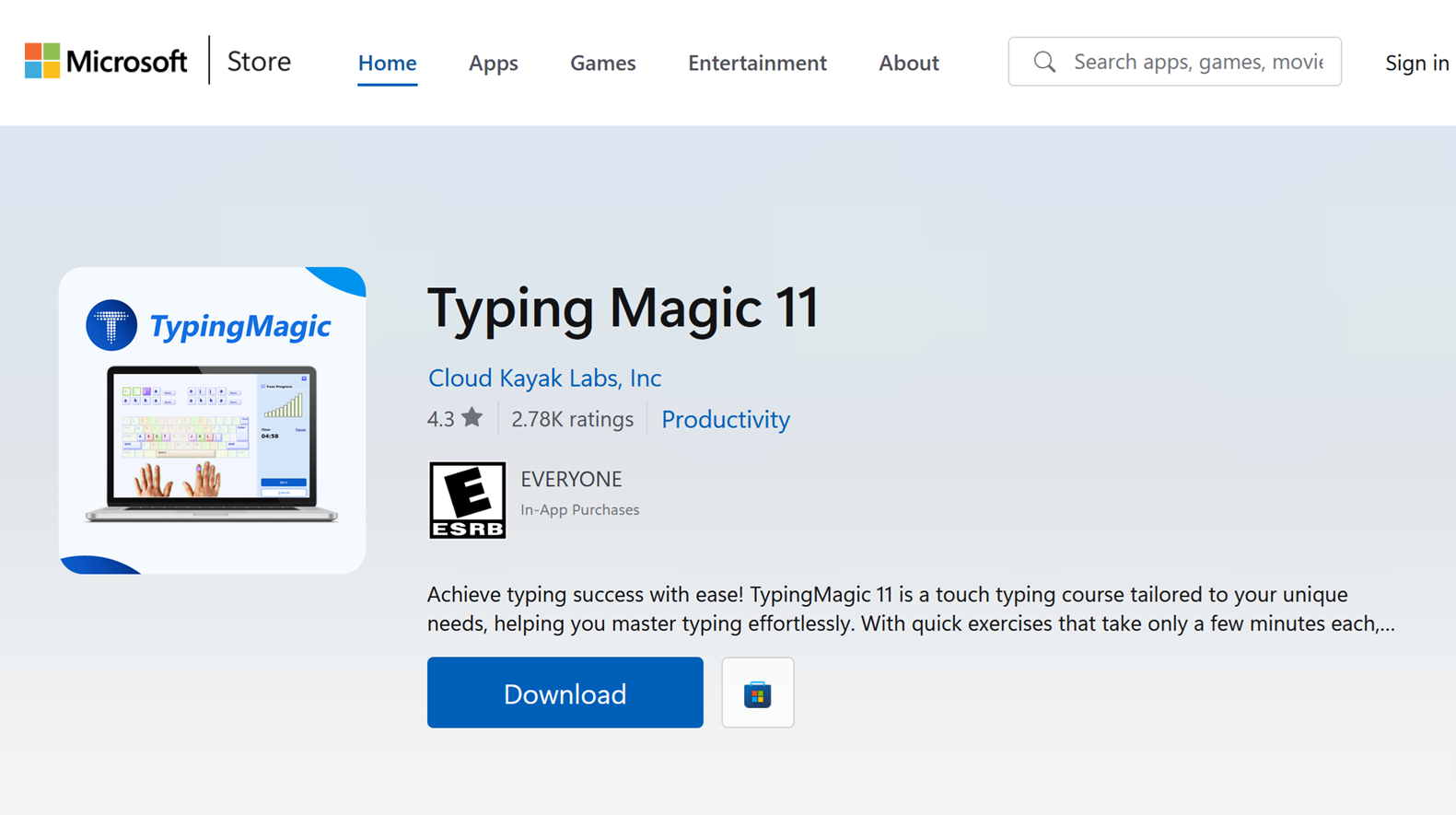Open in Microsoft Store app icon button
The height and width of the screenshot is (815, 1456).
[x=757, y=693]
